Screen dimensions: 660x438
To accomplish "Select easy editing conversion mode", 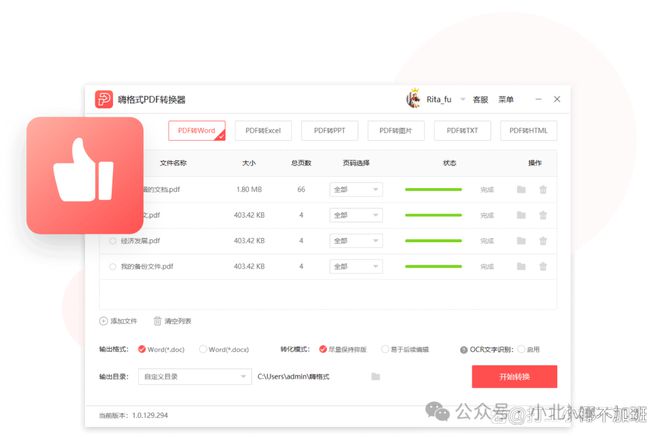I will click(385, 349).
